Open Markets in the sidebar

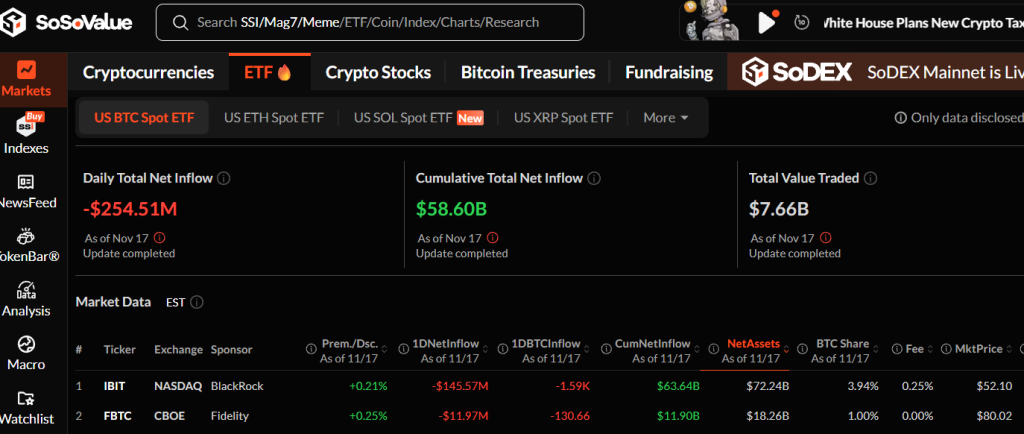click(x=26, y=78)
